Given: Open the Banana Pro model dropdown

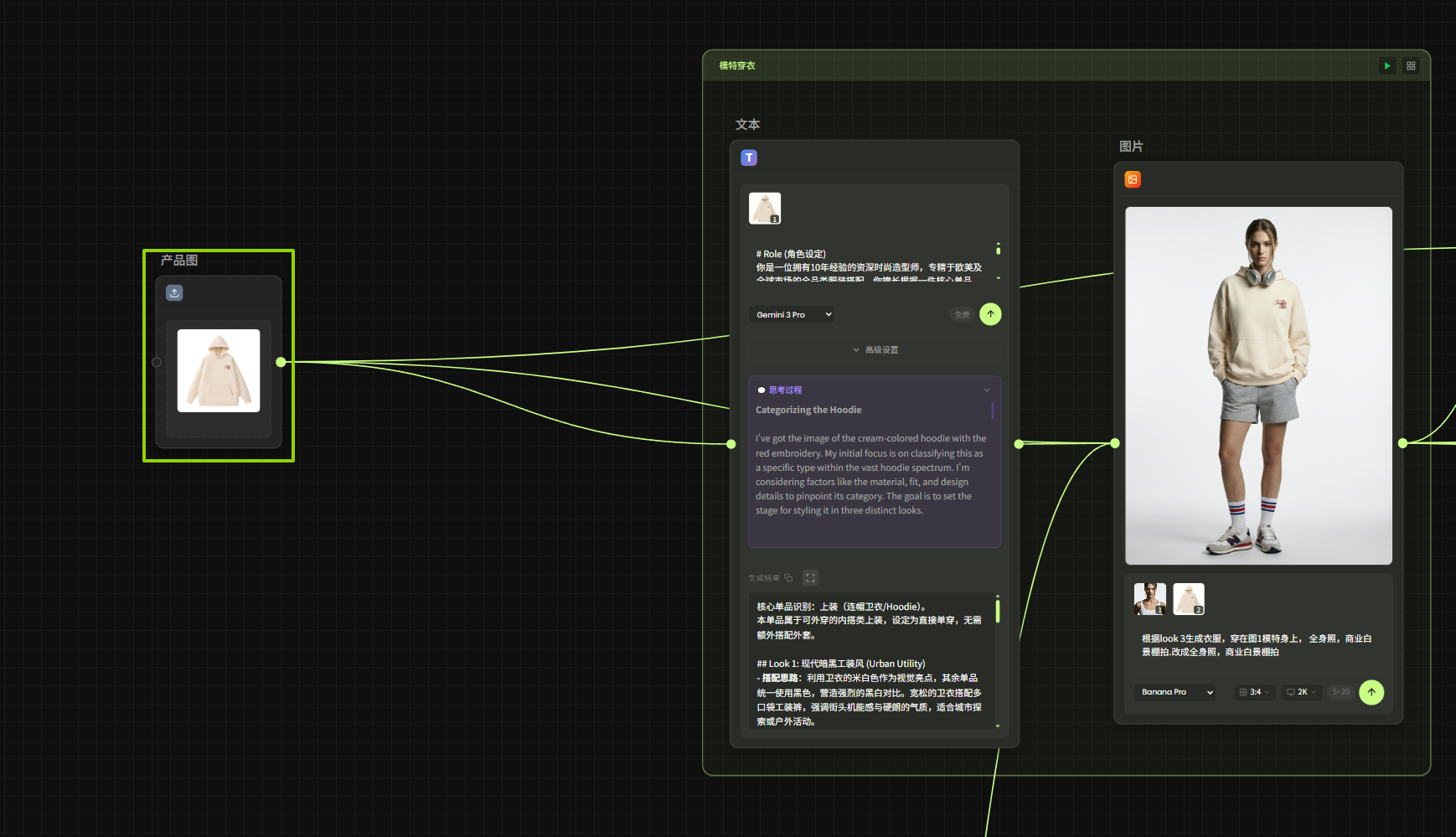Looking at the screenshot, I should [1176, 692].
